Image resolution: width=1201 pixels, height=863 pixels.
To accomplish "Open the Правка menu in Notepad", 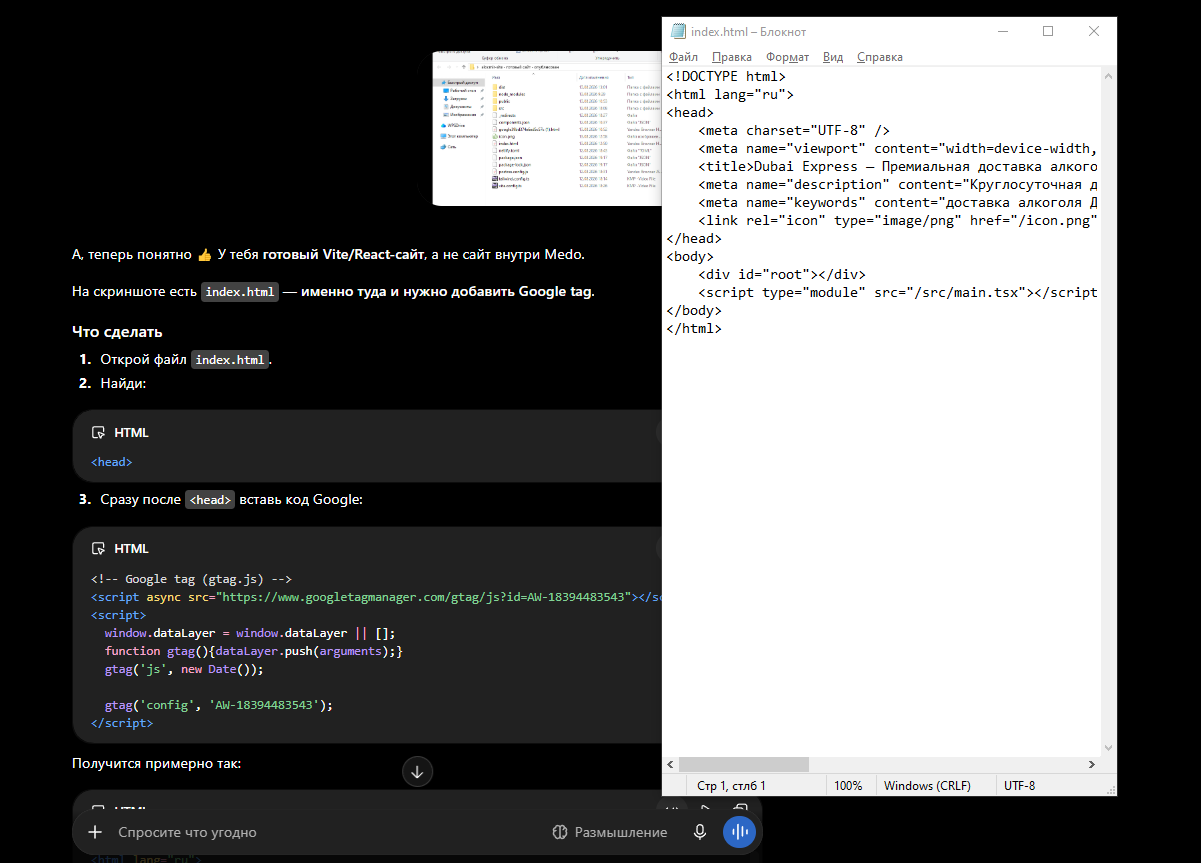I will click(732, 57).
